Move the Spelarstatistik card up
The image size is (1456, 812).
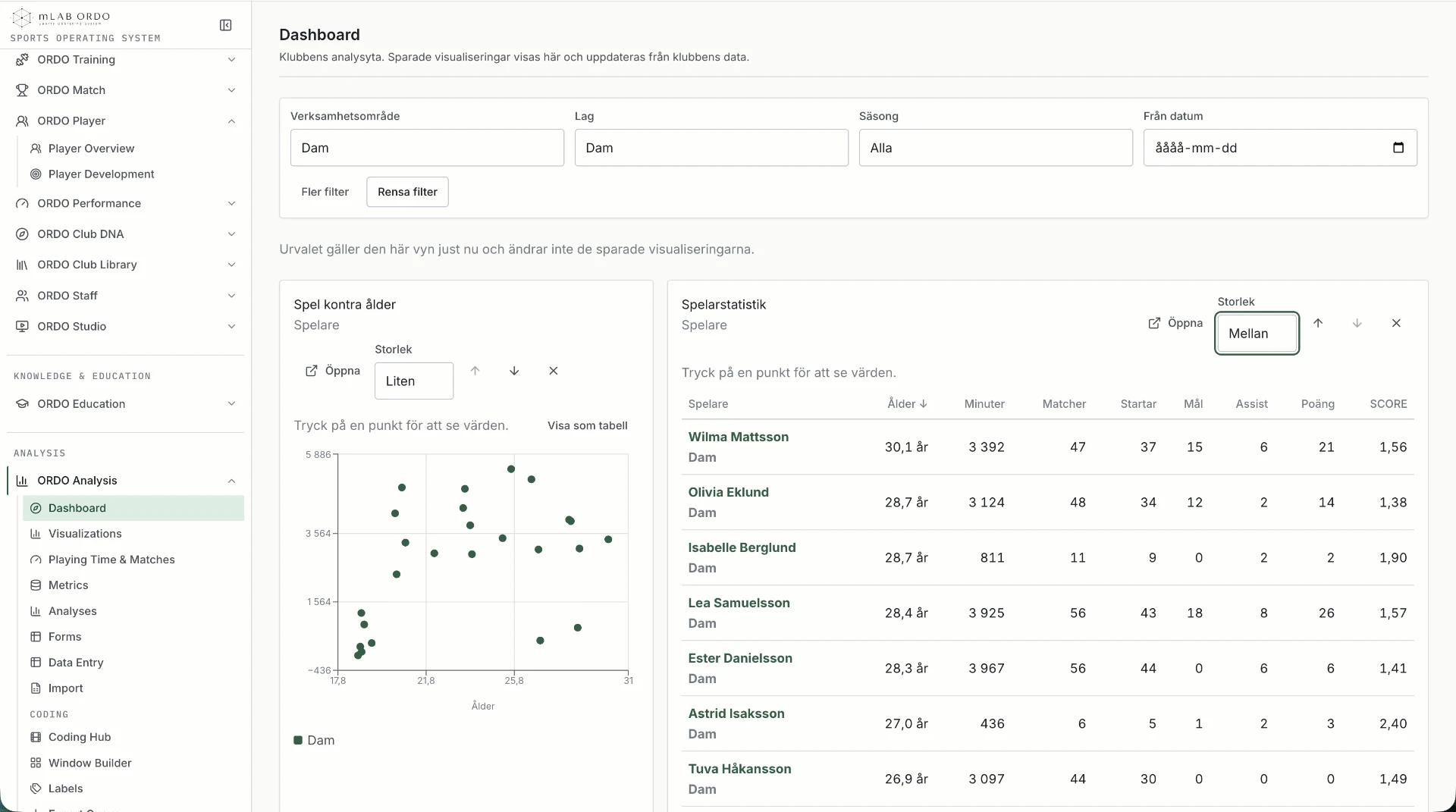pyautogui.click(x=1318, y=323)
